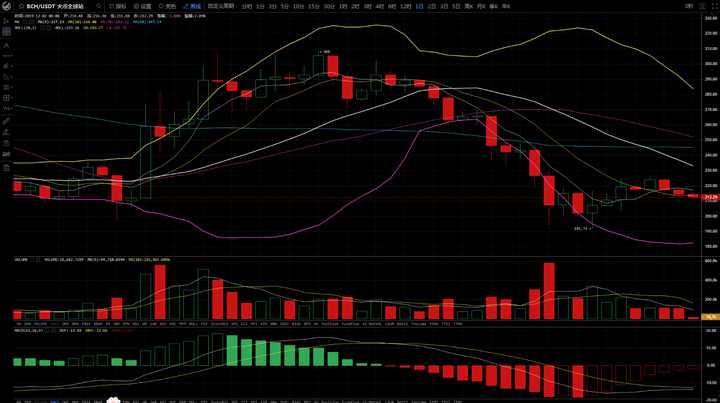The image size is (720, 403).
Task: Toggle first small box beside VOLUME legend
Action: point(32,260)
